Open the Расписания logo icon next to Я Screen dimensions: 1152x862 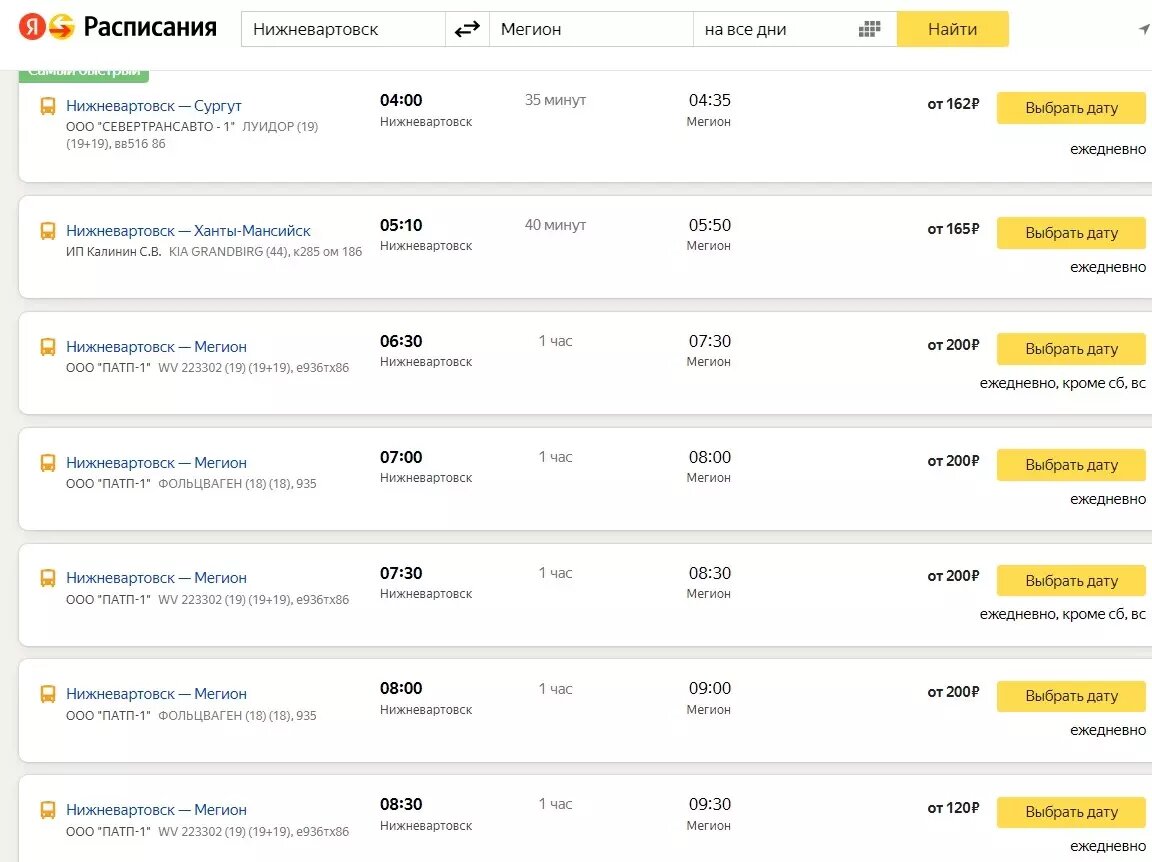pyautogui.click(x=62, y=27)
